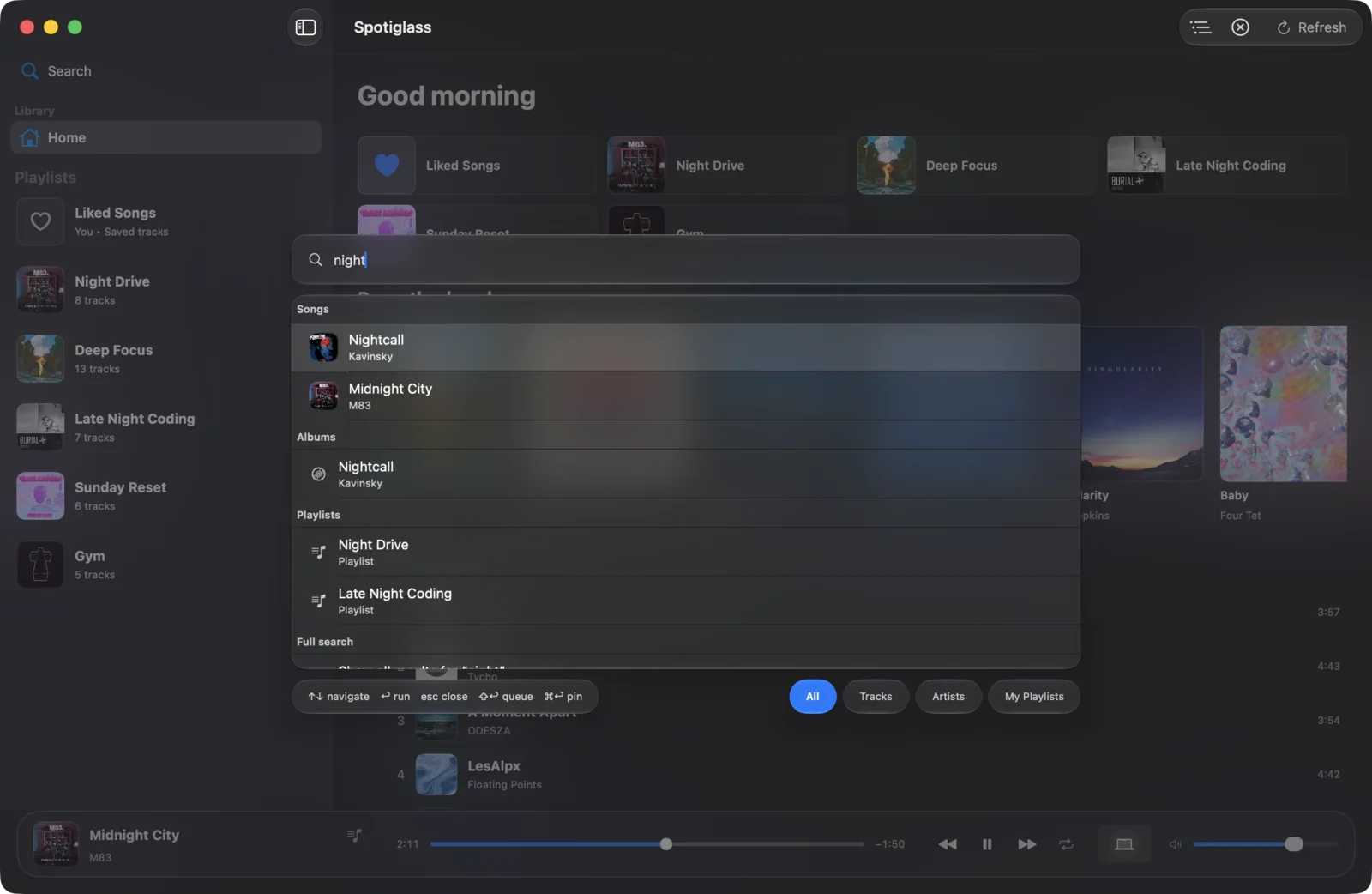Toggle the sidebar panel icon
The height and width of the screenshot is (894, 1372).
coord(305,27)
